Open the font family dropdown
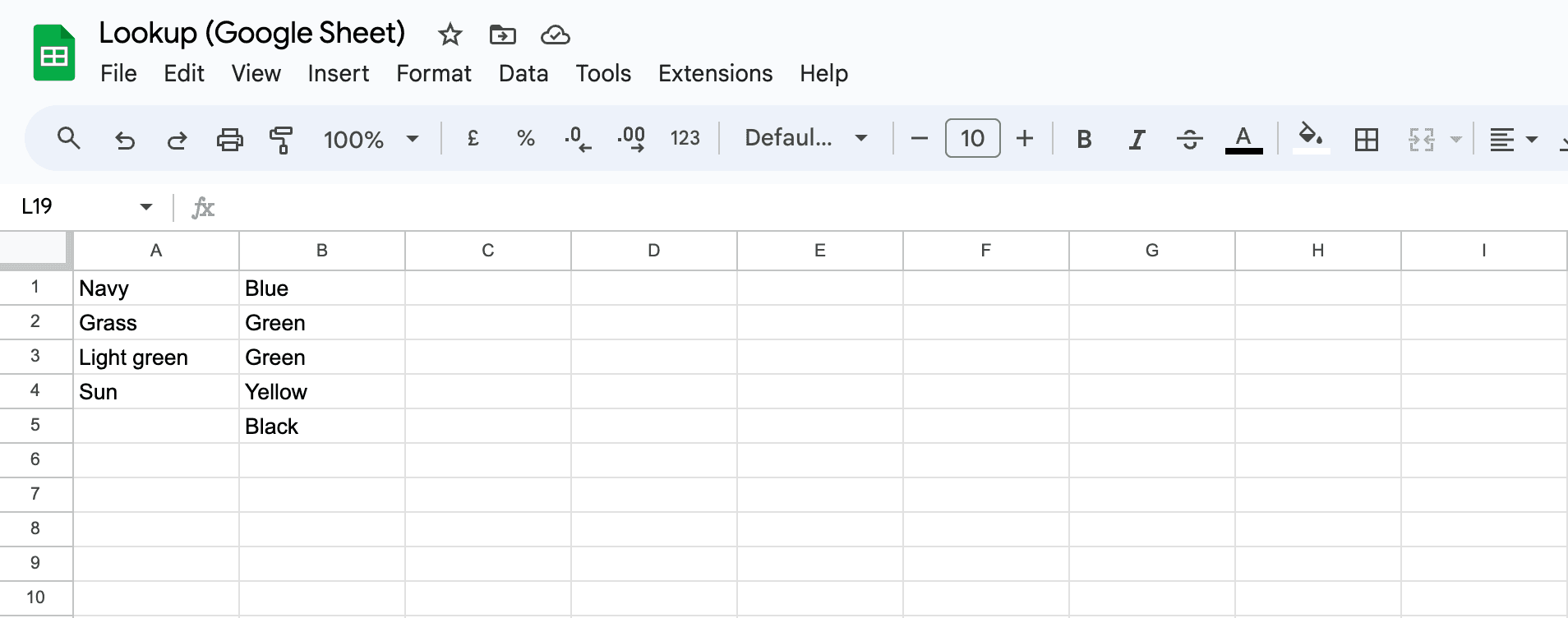Image resolution: width=1568 pixels, height=618 pixels. (804, 138)
